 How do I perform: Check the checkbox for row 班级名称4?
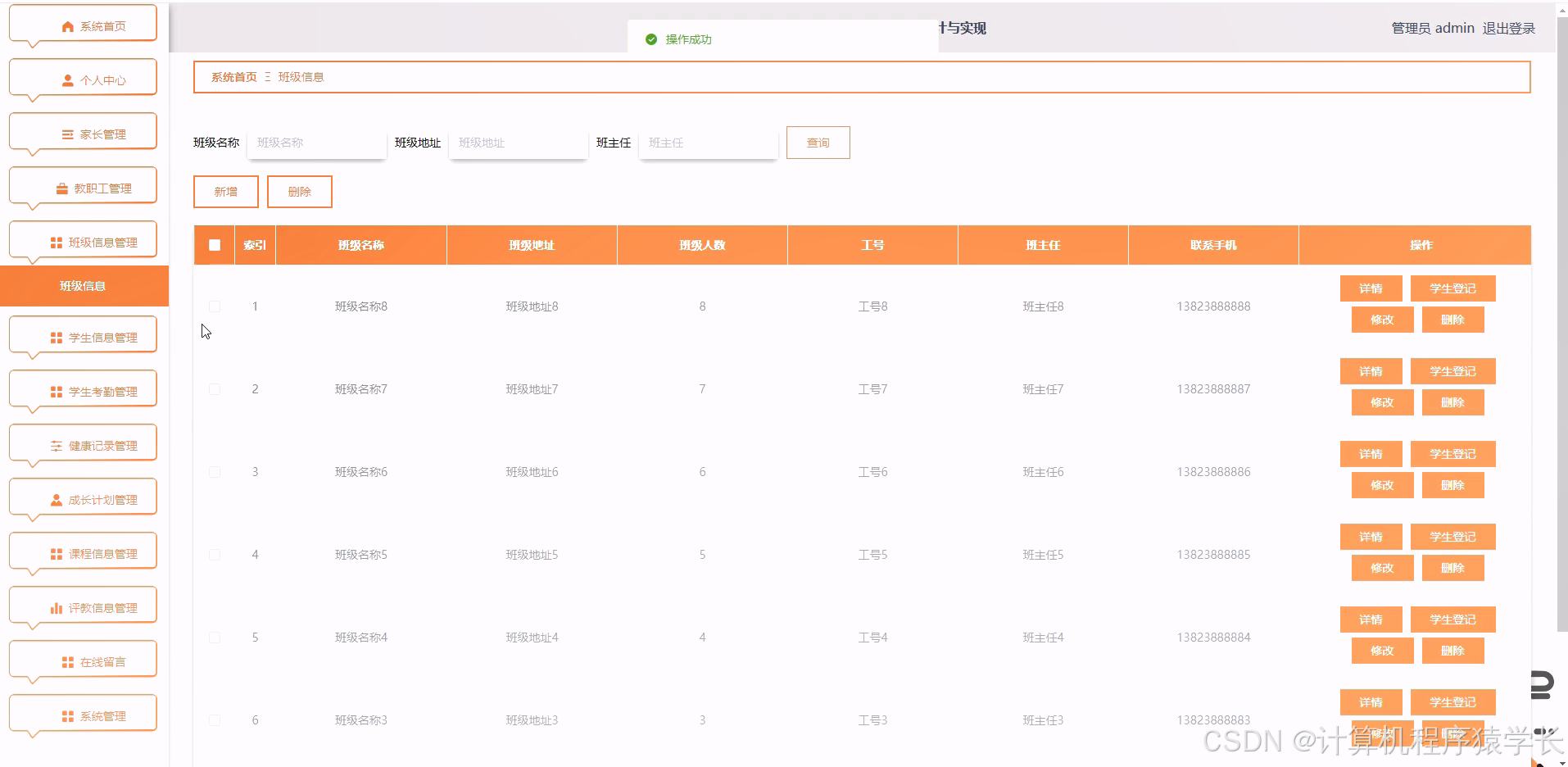[x=215, y=638]
